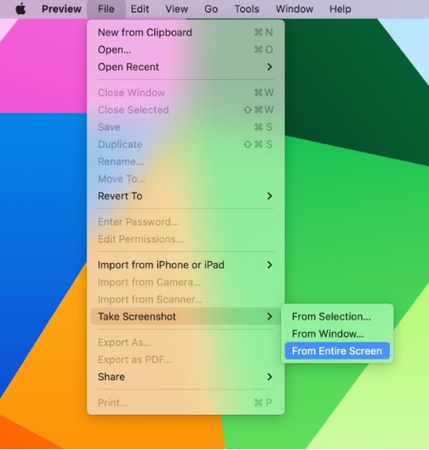Click the dimmed Edit Permissions... item
This screenshot has height=450, width=429.
click(x=186, y=239)
